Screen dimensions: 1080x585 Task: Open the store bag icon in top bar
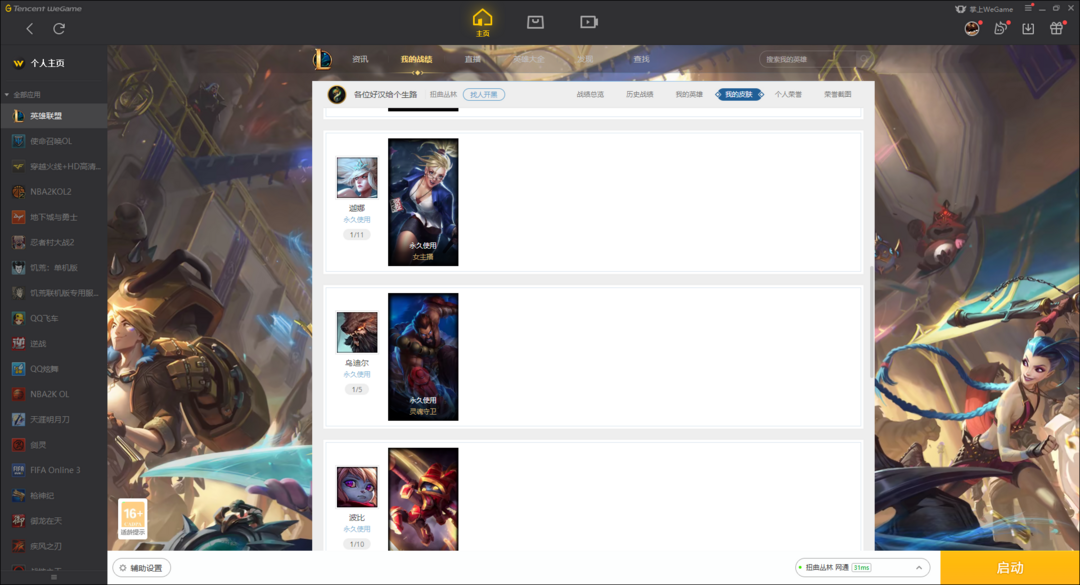535,22
